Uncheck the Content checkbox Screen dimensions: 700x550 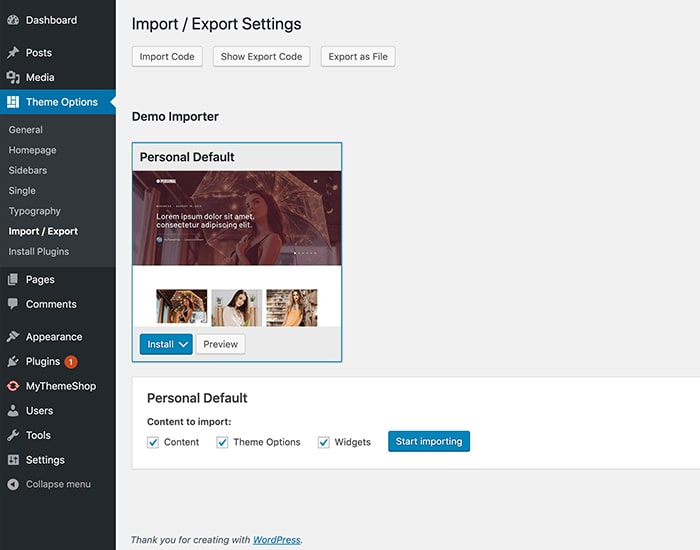click(x=153, y=442)
